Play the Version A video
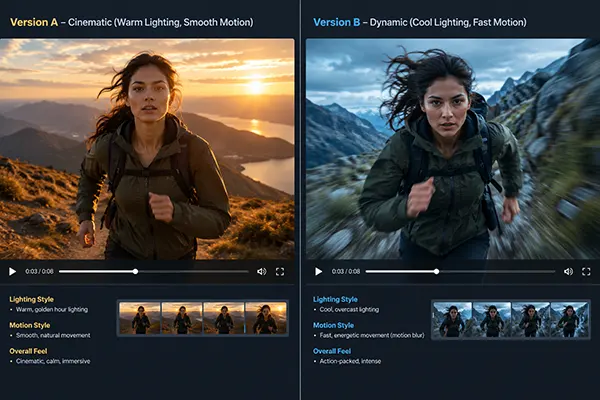This screenshot has width=600, height=400. click(12, 272)
